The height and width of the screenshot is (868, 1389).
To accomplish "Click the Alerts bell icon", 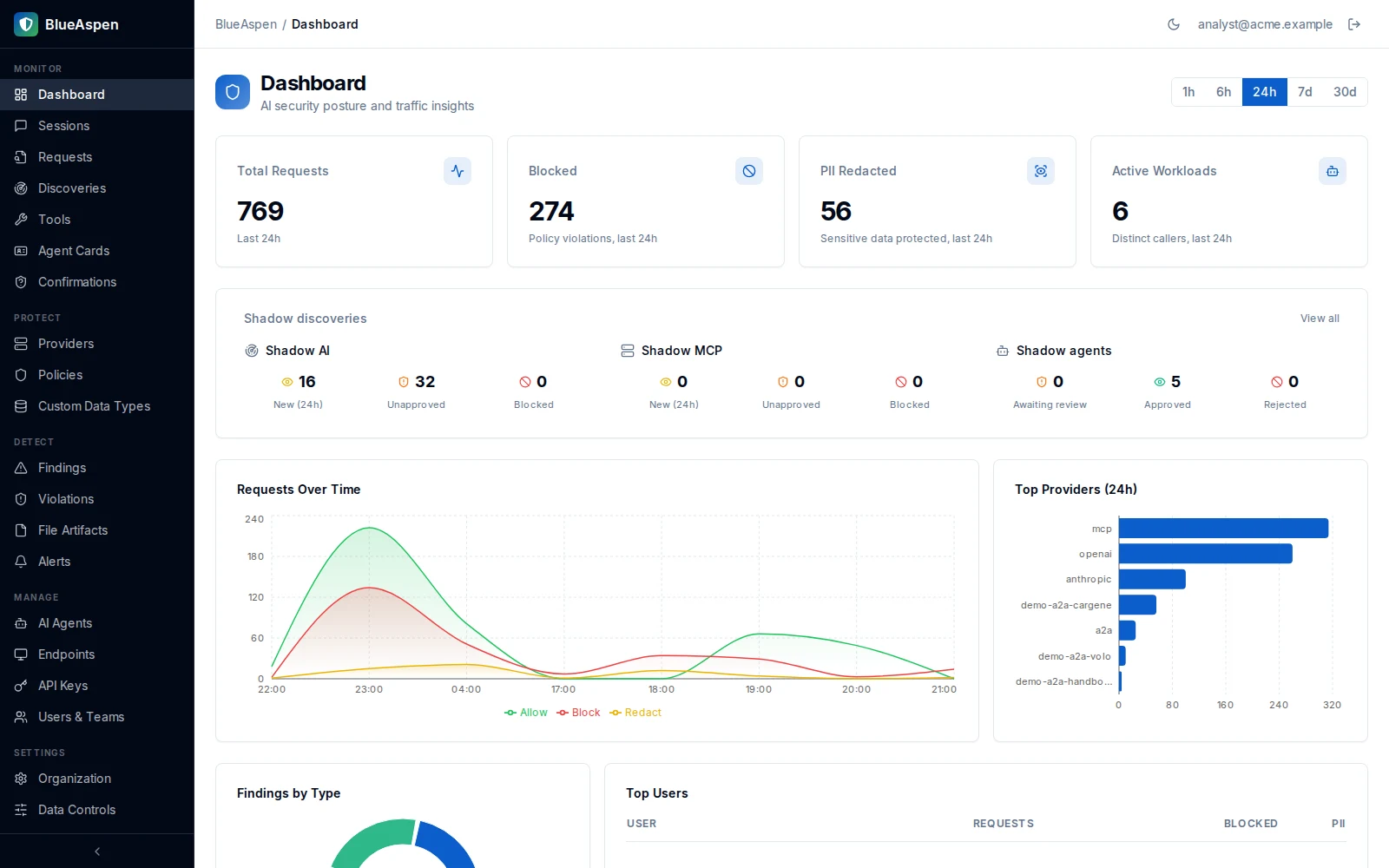I will pyautogui.click(x=21, y=562).
